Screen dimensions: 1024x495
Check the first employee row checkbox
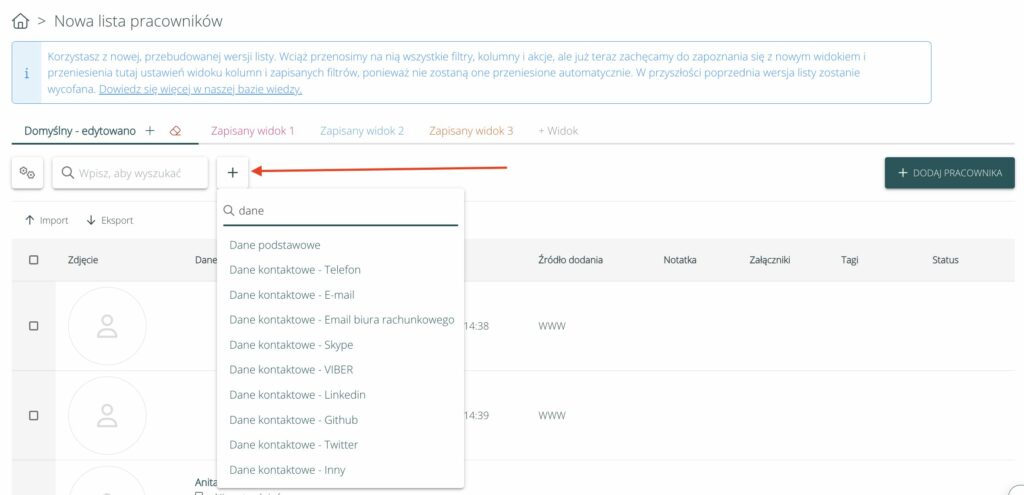[34, 326]
